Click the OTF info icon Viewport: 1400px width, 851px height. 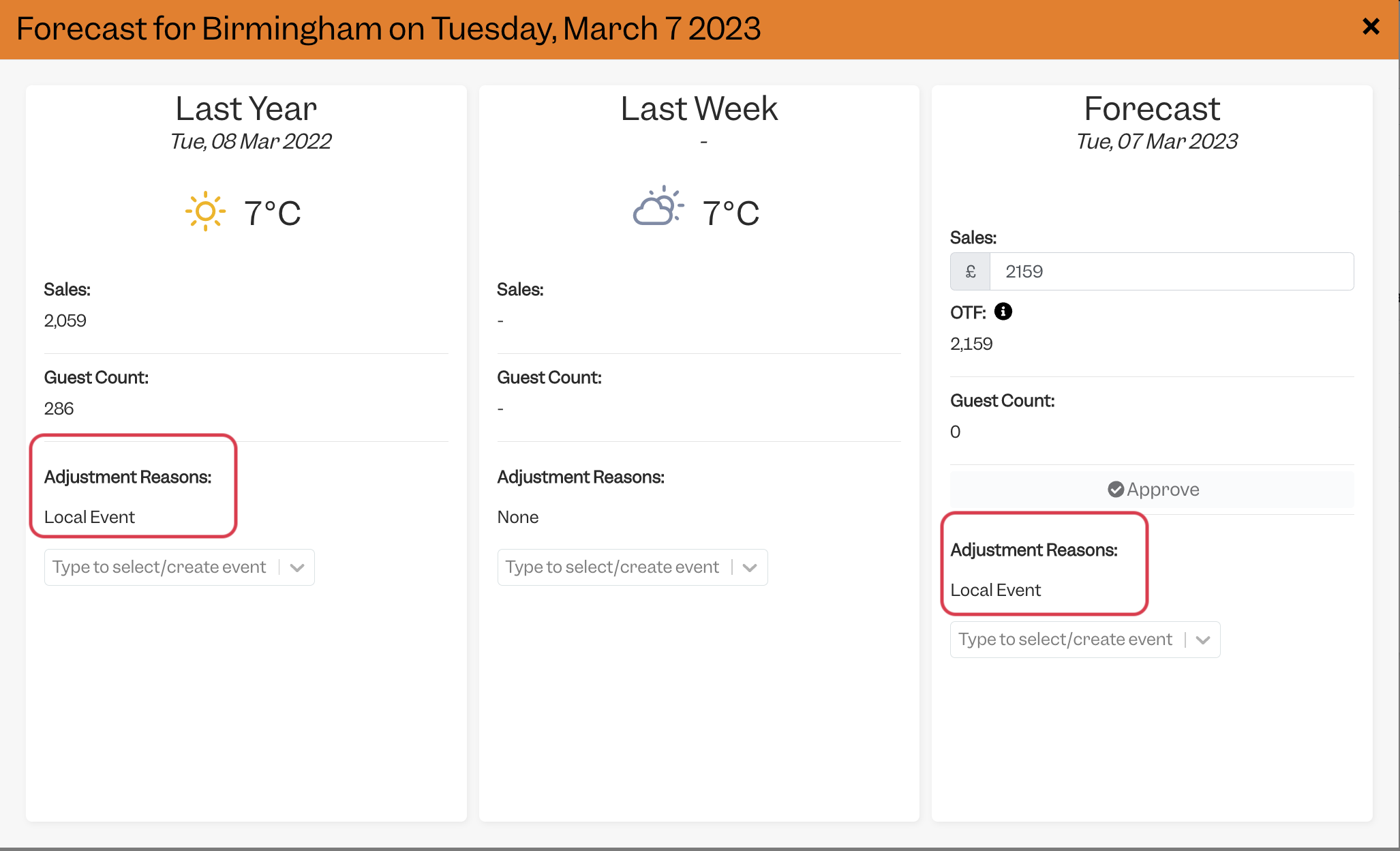coord(1003,312)
